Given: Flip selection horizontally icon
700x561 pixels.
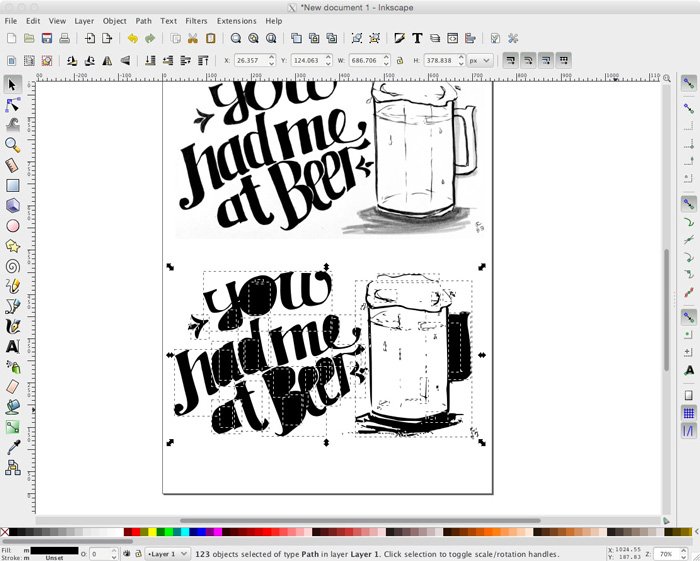Looking at the screenshot, I should pyautogui.click(x=107, y=60).
